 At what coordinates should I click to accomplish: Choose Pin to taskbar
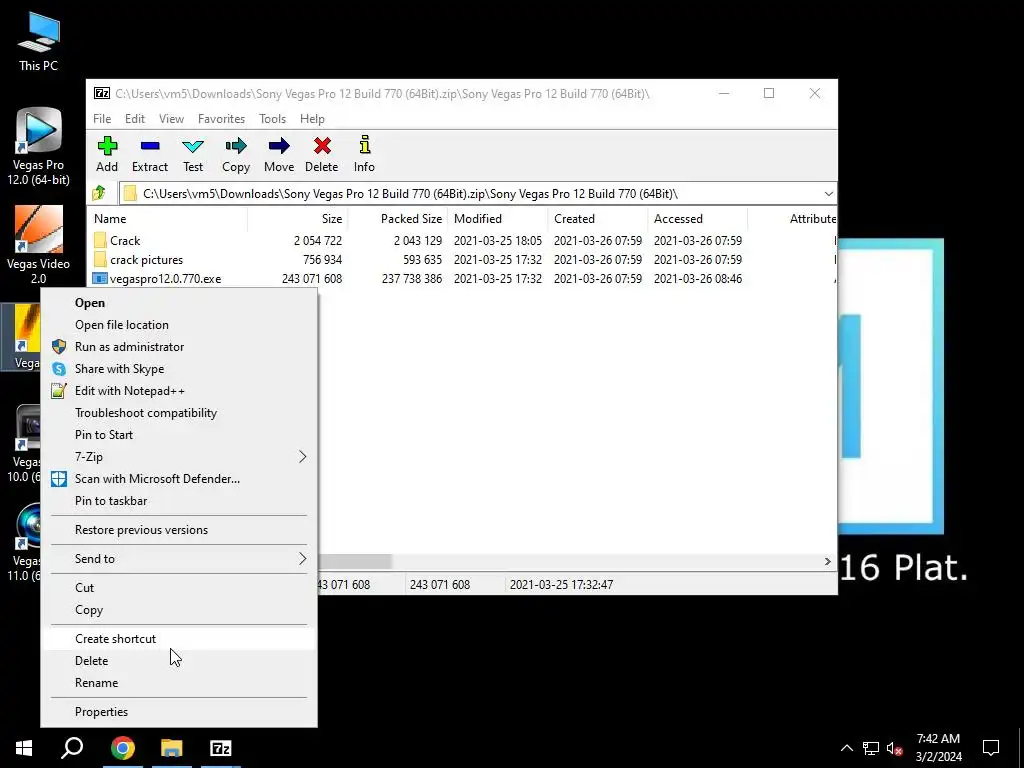(179, 501)
